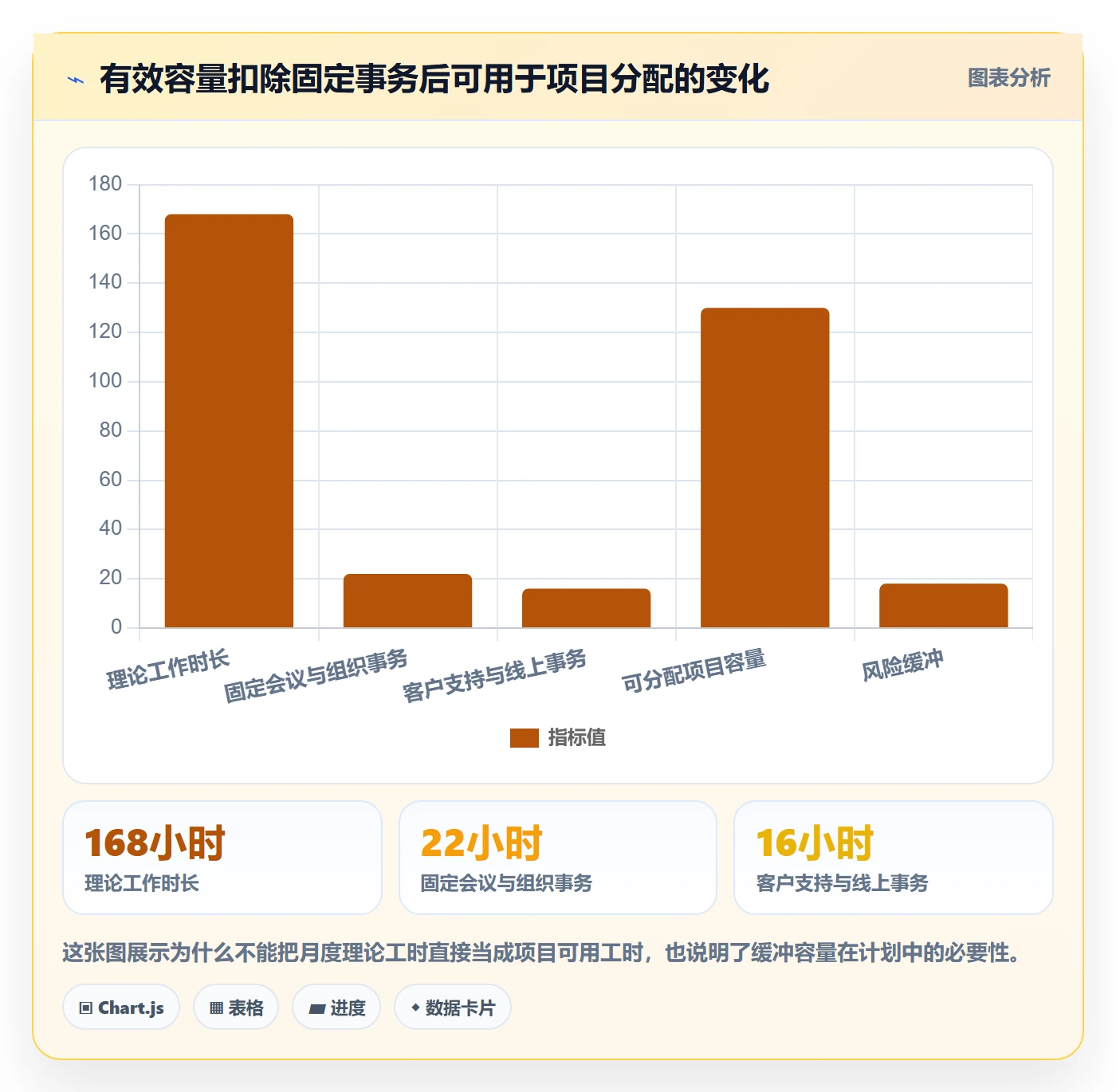This screenshot has height=1092, width=1116.
Task: Click the 表格 tag chip
Action: point(236,1008)
